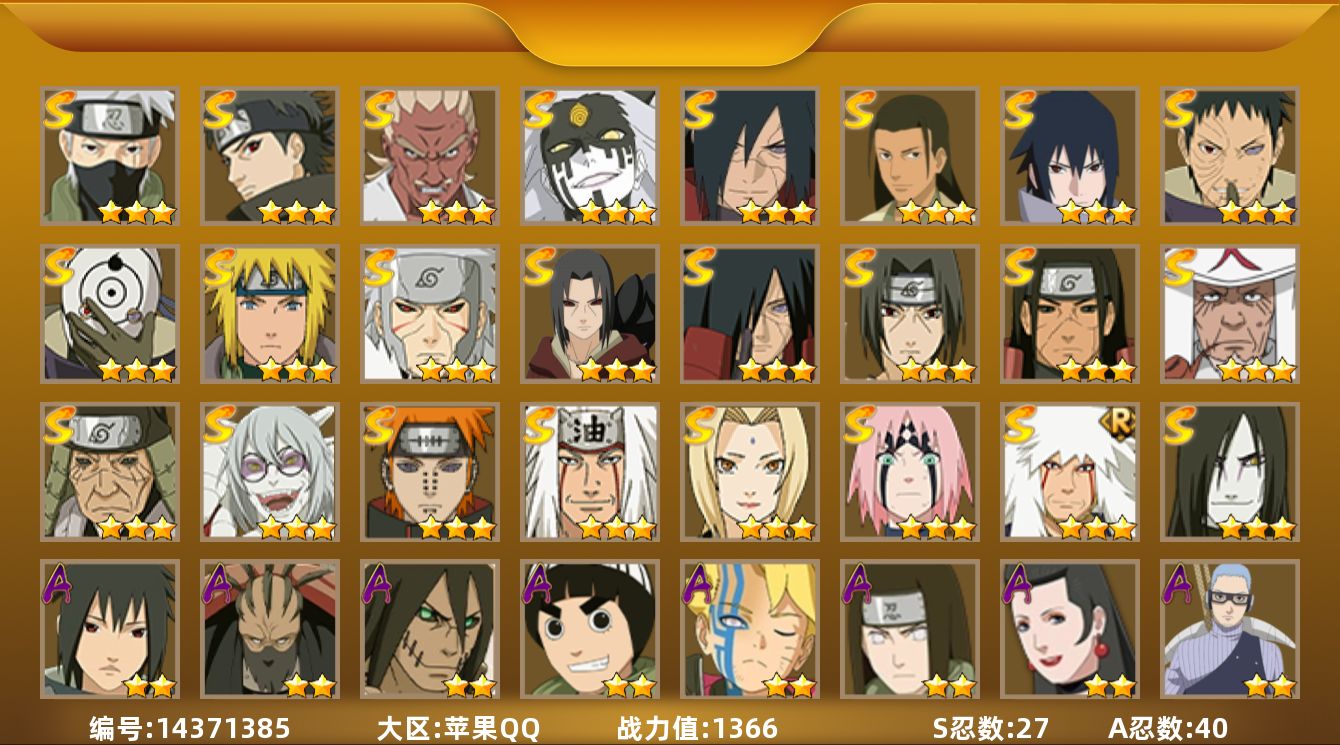Select orange-haired Pain with piercings
1340x745 pixels.
[430, 472]
